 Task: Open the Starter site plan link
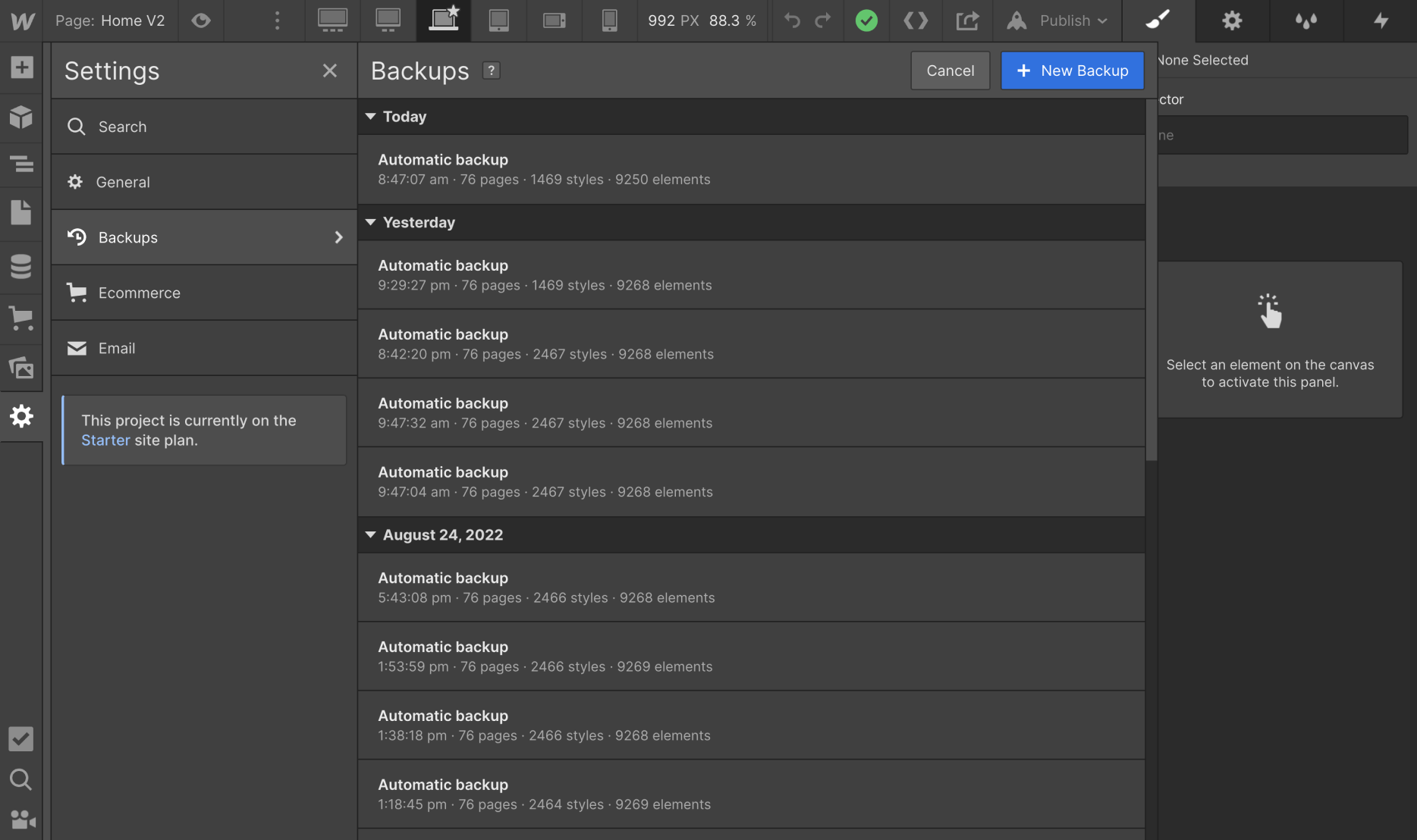click(105, 440)
